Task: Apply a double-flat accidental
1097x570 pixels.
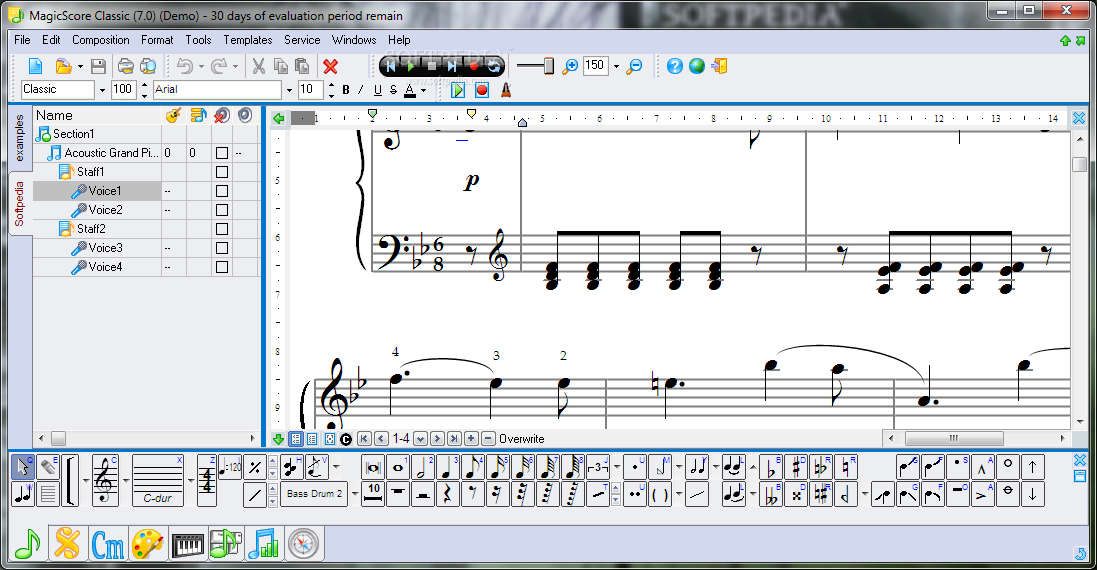Action: pos(771,494)
